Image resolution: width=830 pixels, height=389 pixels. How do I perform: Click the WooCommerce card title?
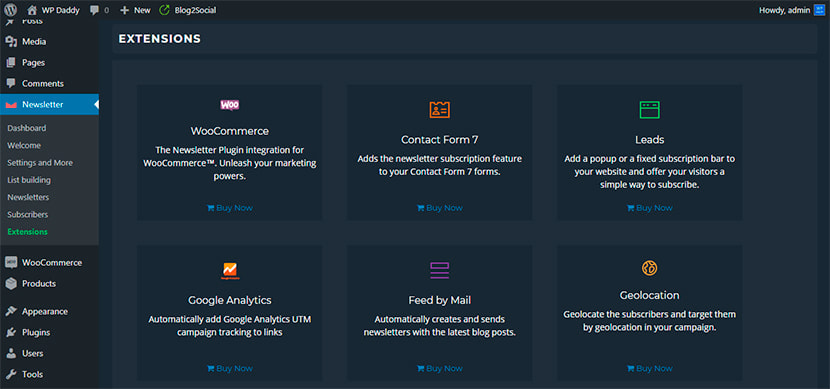coord(230,131)
